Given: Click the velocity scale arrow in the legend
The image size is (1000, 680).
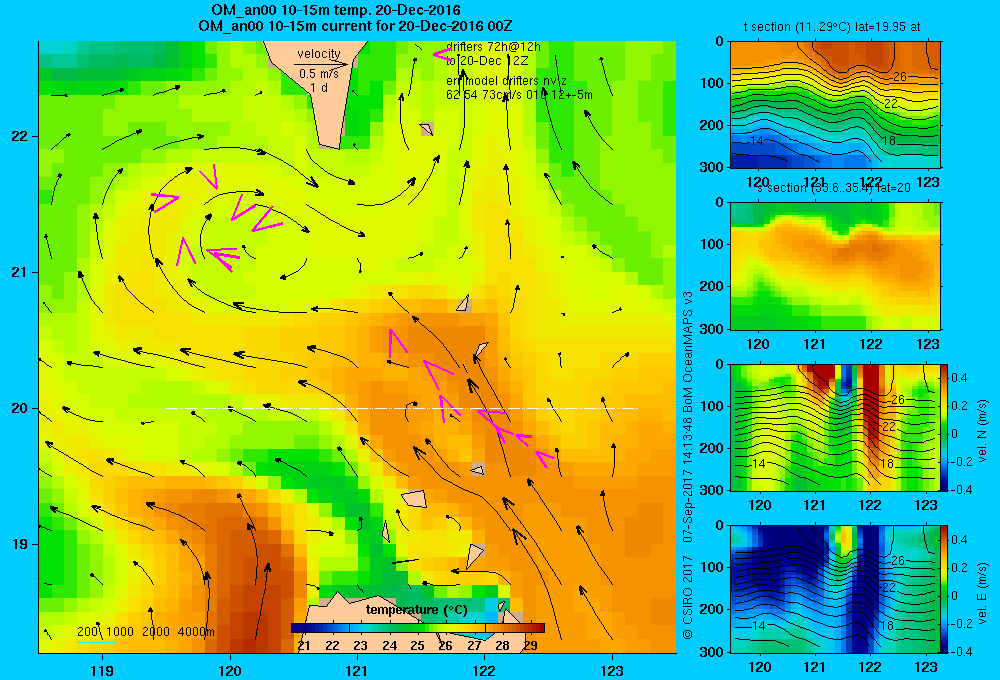Looking at the screenshot, I should pyautogui.click(x=321, y=64).
